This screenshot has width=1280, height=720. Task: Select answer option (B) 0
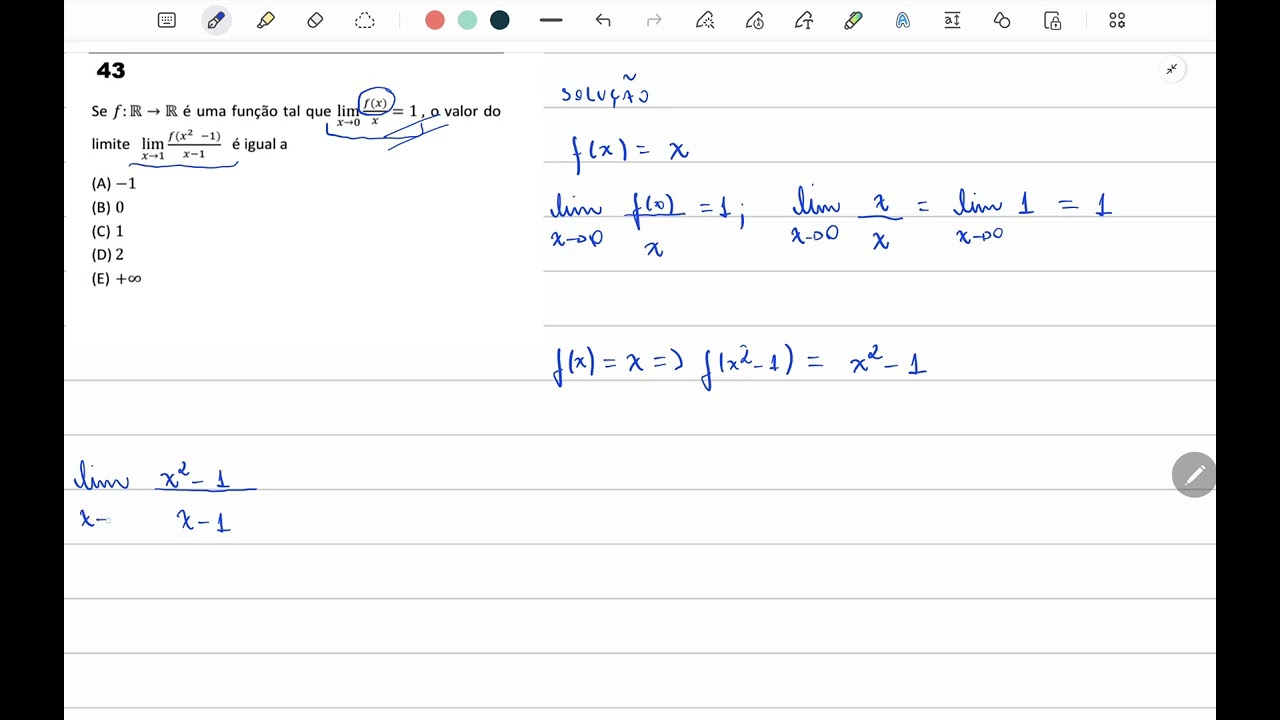(108, 207)
